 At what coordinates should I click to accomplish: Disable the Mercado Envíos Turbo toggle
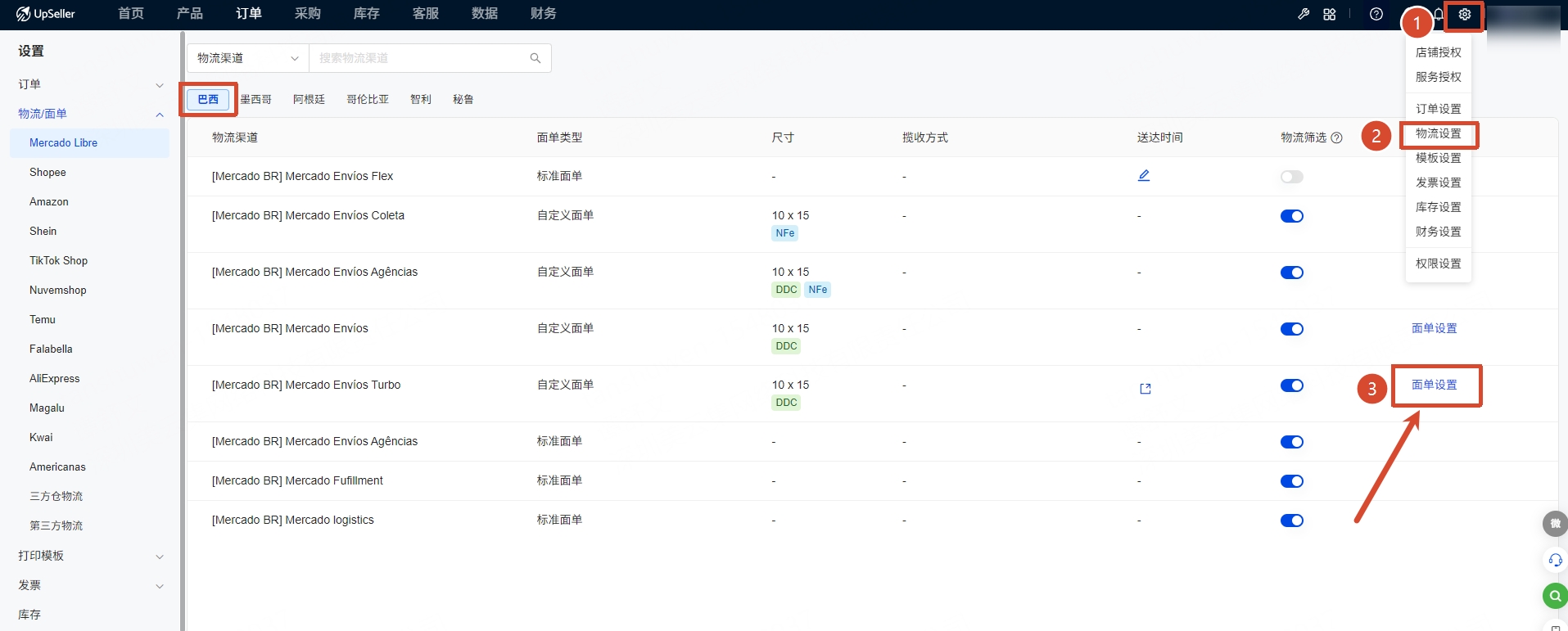1292,385
